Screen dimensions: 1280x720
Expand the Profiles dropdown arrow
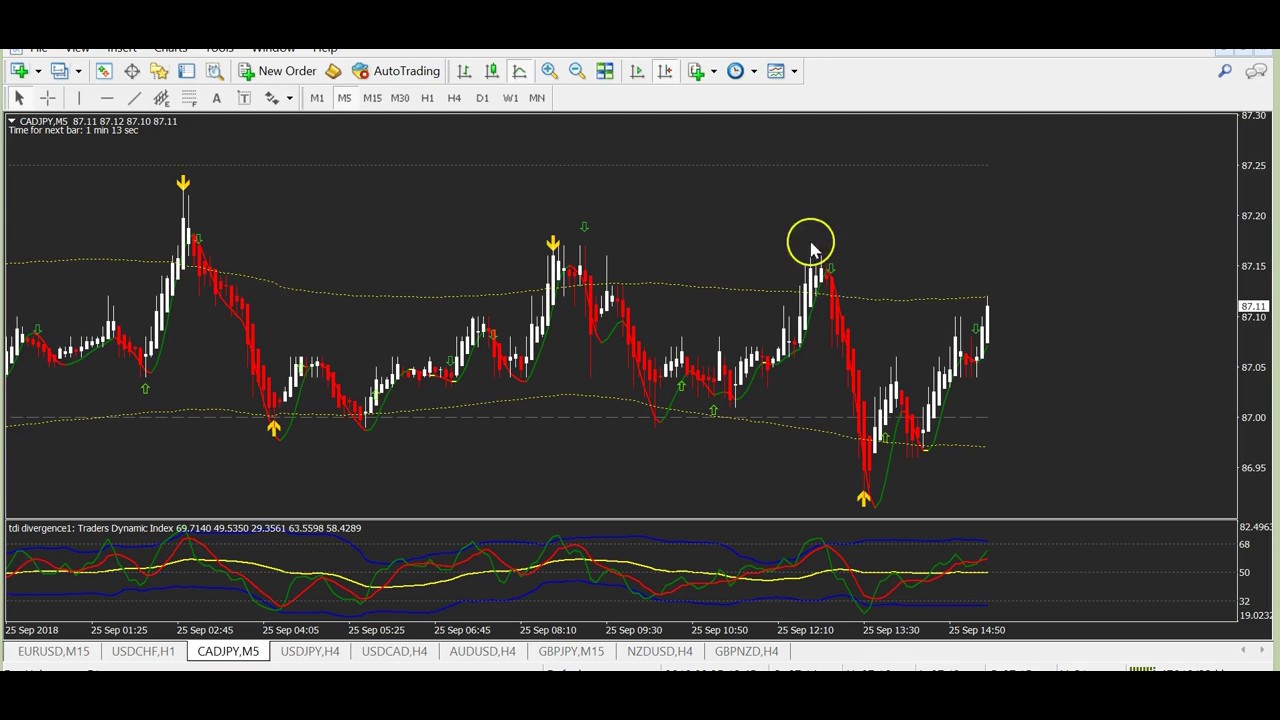pyautogui.click(x=78, y=71)
